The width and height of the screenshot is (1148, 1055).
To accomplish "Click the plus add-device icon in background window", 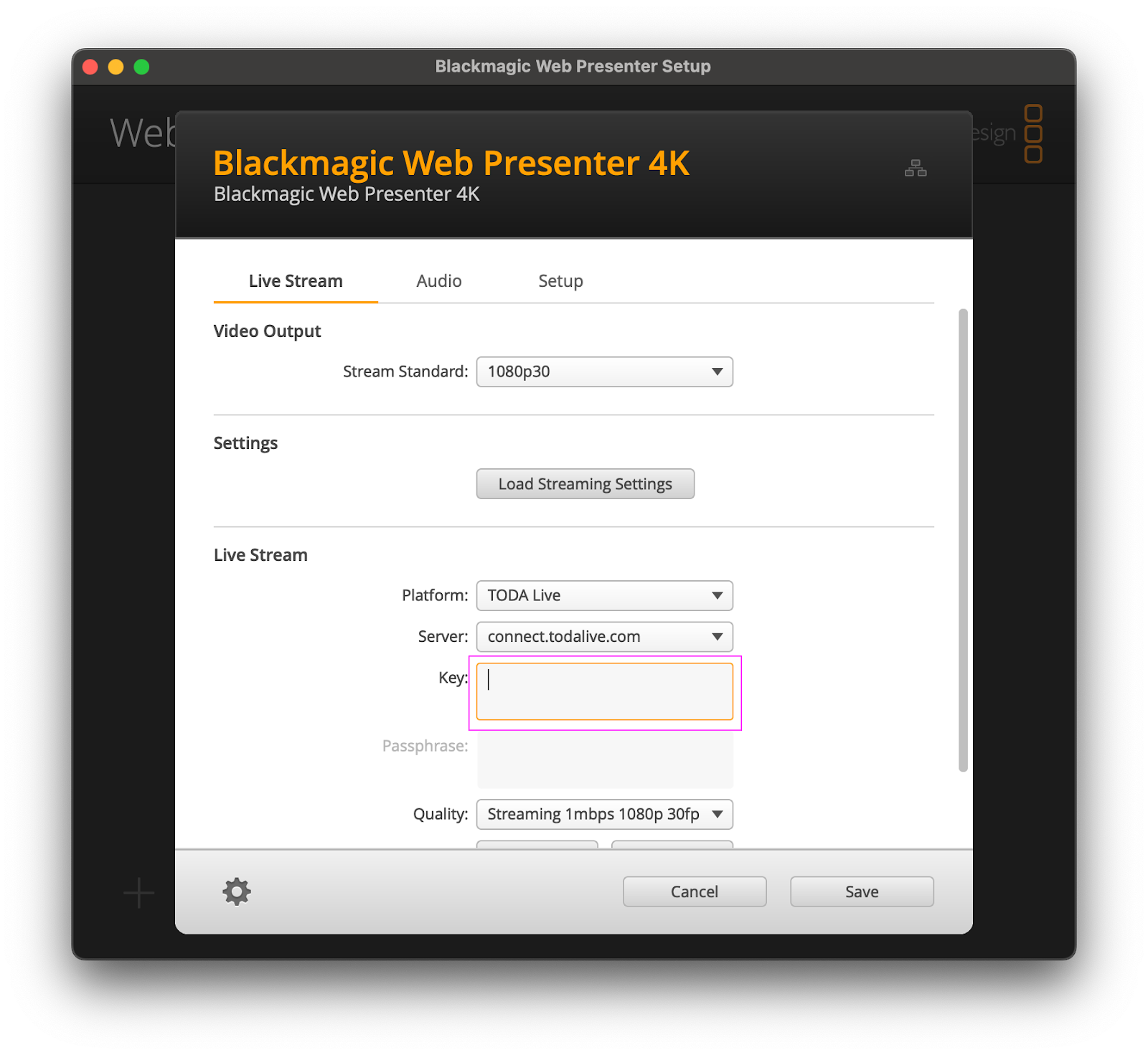I will (x=138, y=893).
